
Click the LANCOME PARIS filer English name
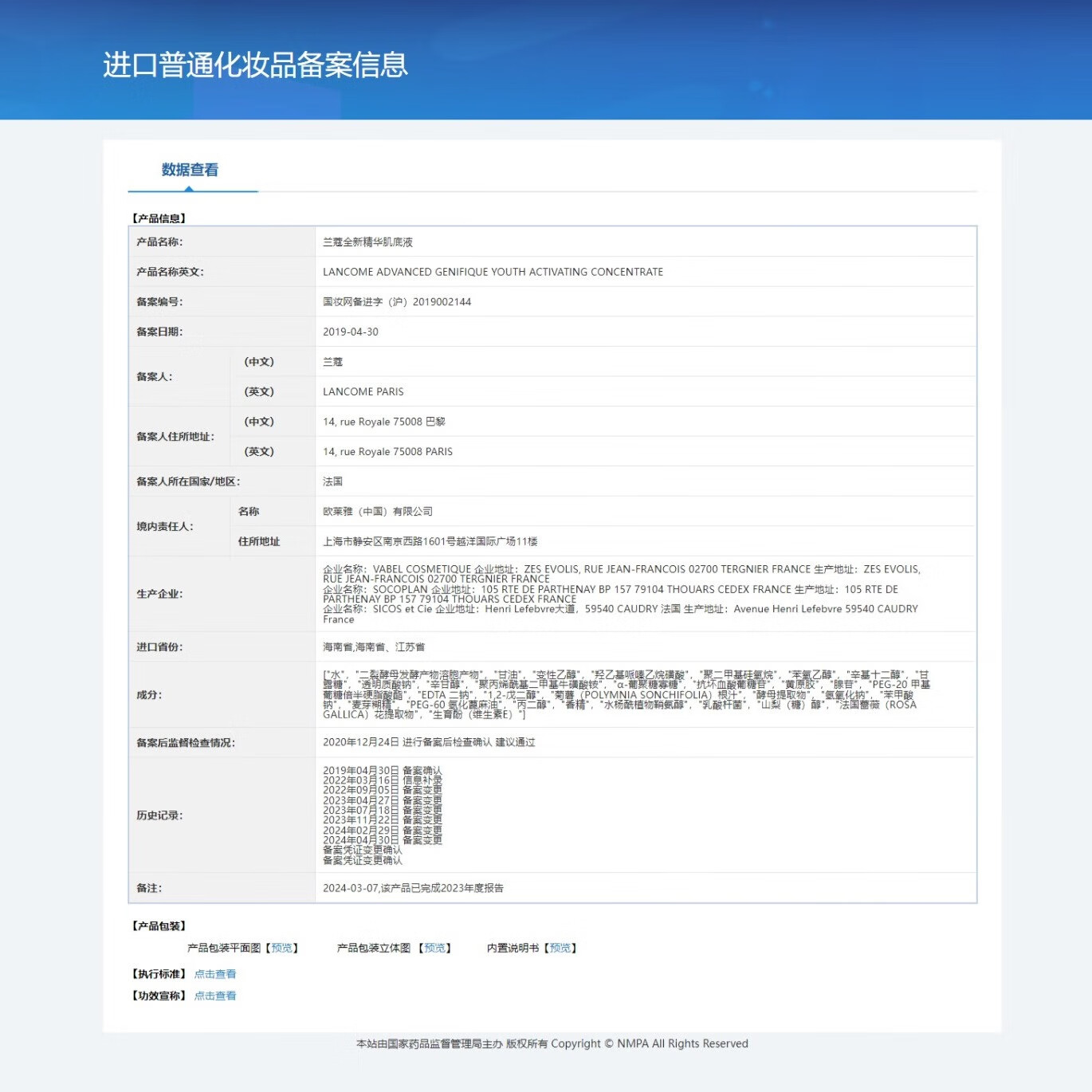click(364, 391)
